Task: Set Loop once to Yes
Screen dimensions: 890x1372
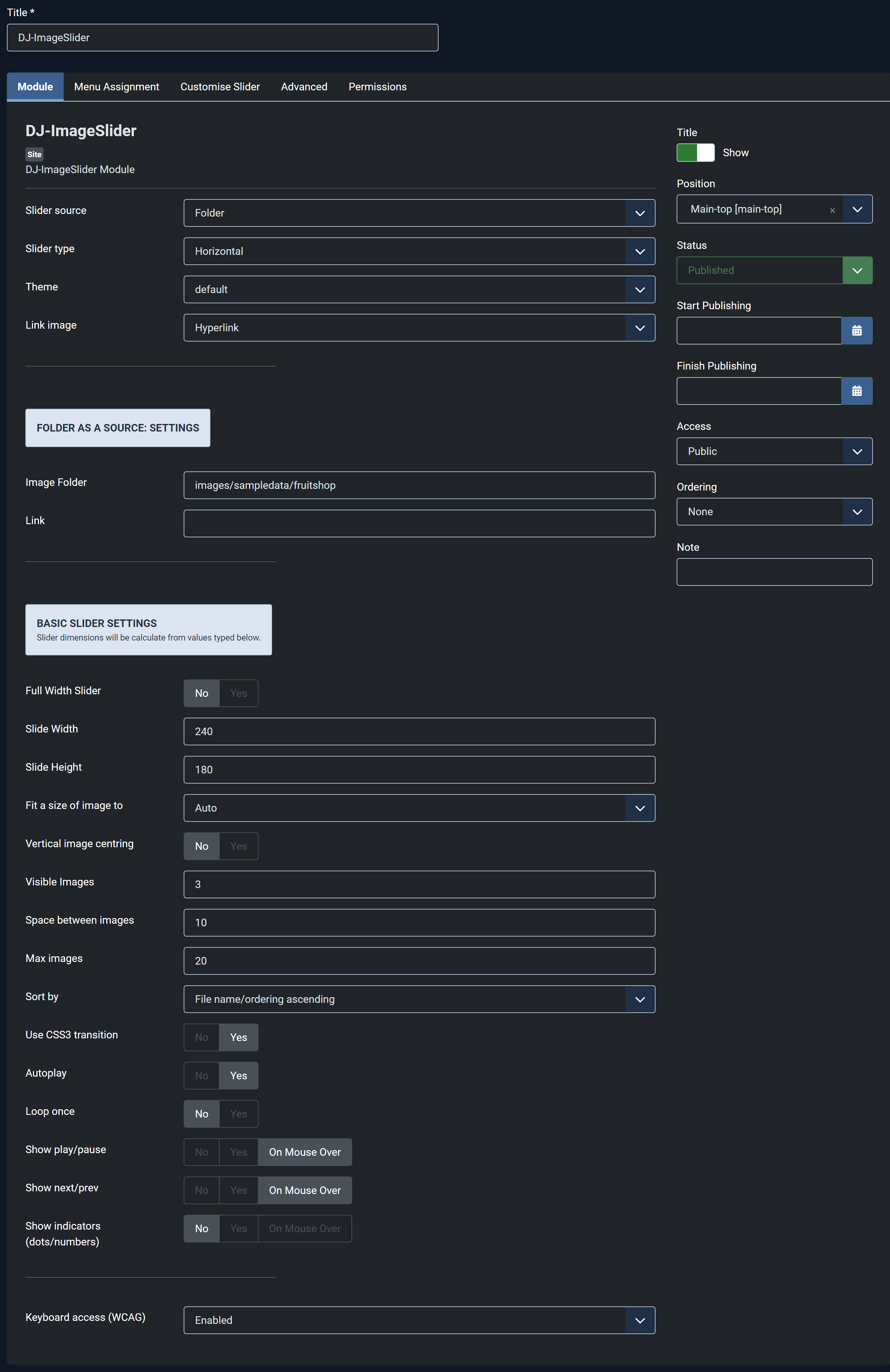Action: tap(238, 1114)
